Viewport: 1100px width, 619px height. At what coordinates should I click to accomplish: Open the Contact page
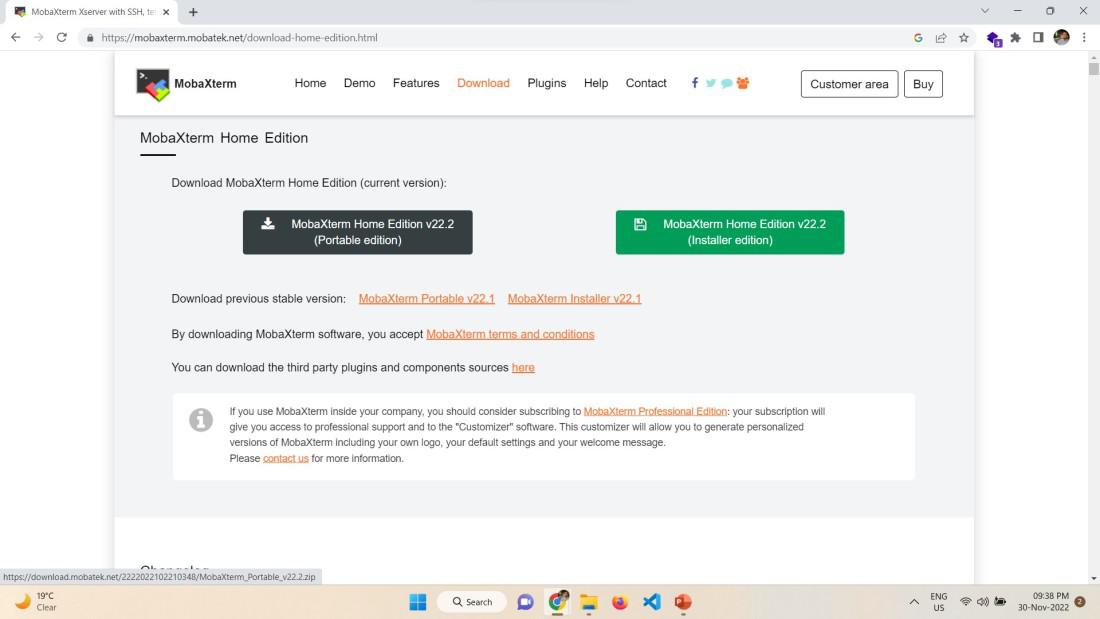point(646,83)
